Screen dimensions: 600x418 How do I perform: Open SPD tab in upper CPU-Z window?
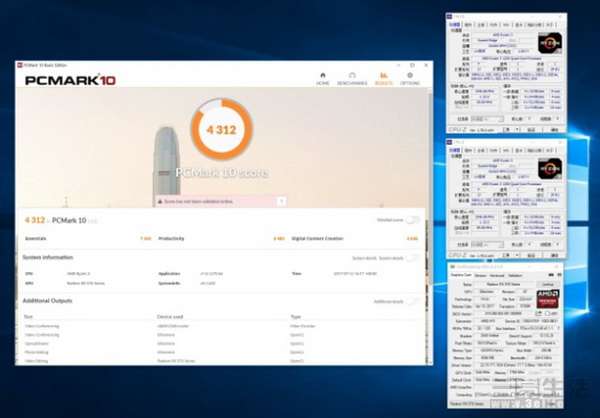506,25
